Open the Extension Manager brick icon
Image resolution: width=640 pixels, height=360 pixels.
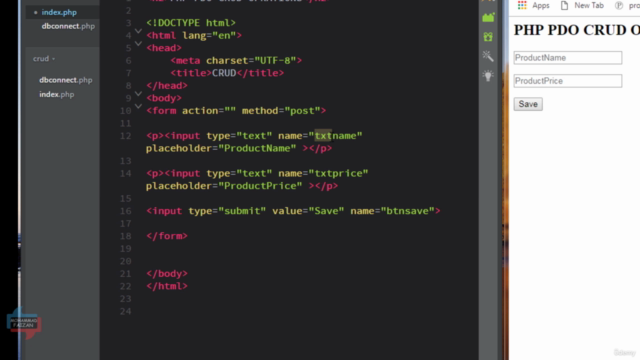pyautogui.click(x=488, y=18)
